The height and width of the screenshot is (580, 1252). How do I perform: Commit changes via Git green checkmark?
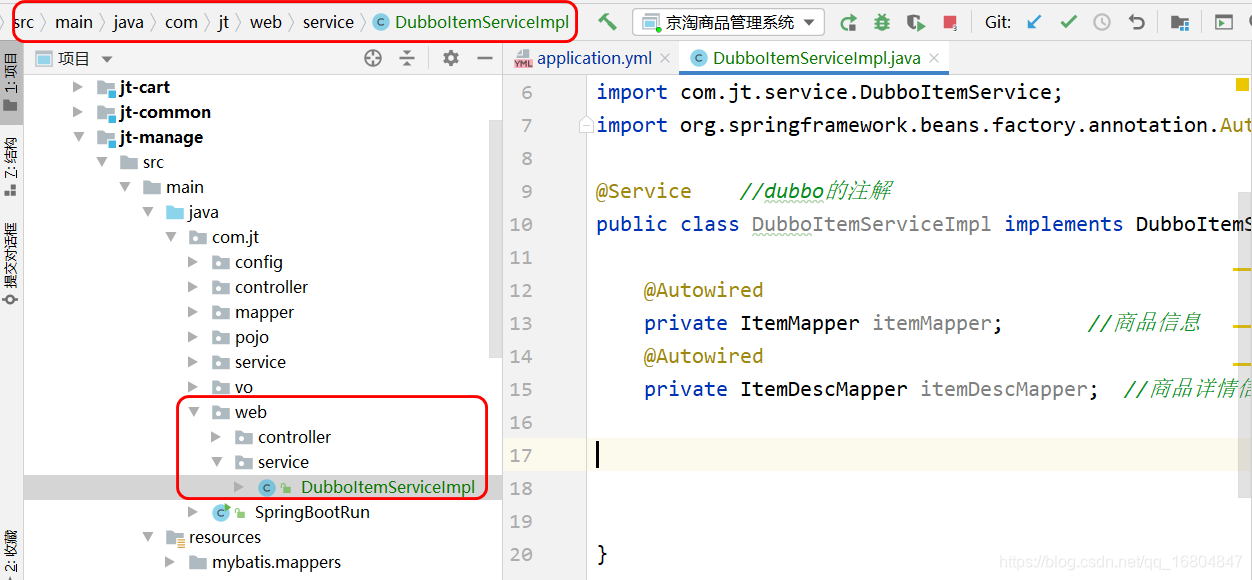pos(1068,21)
